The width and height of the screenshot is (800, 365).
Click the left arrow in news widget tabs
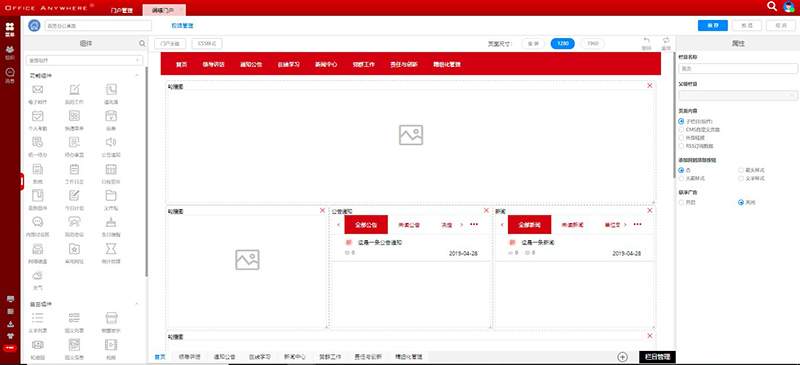point(502,225)
